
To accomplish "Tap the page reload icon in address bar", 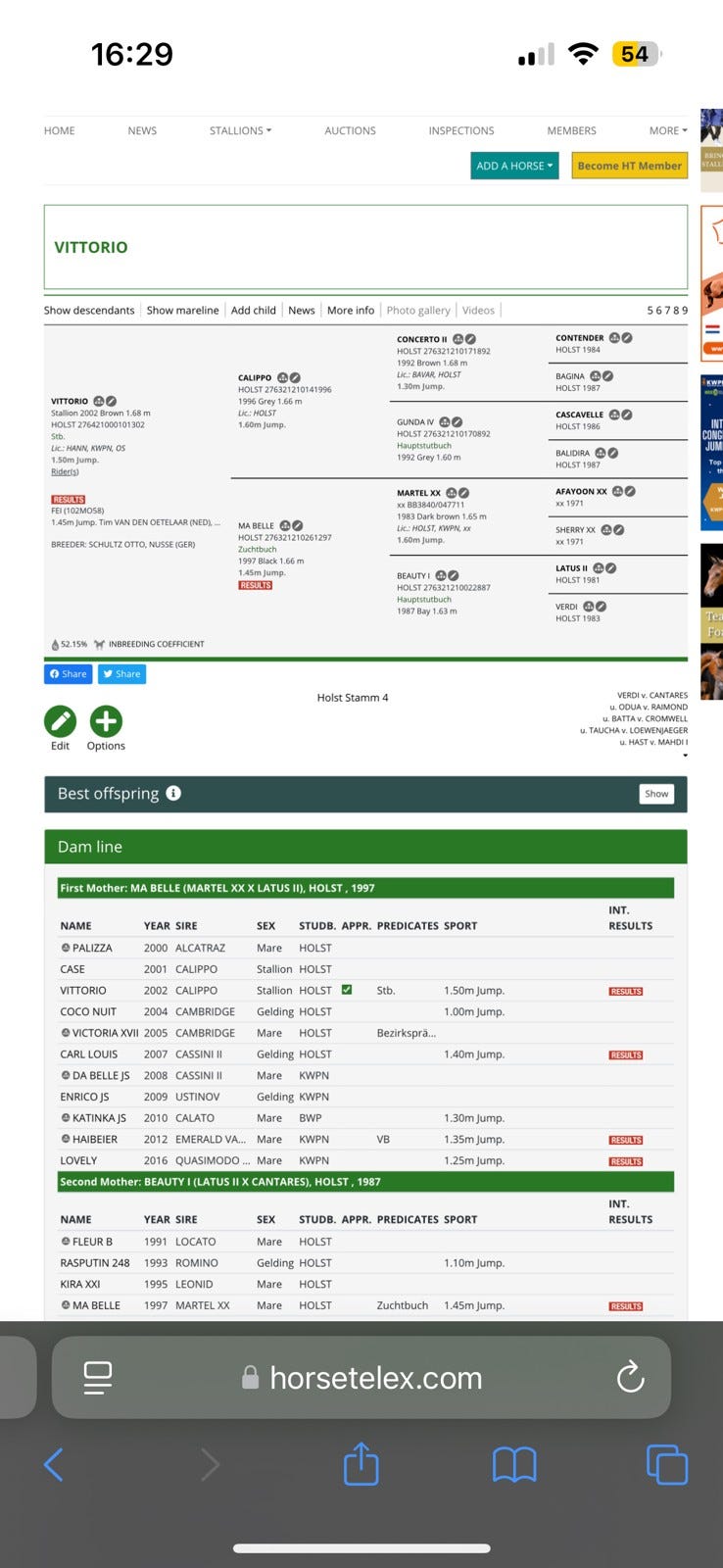I will [630, 1377].
